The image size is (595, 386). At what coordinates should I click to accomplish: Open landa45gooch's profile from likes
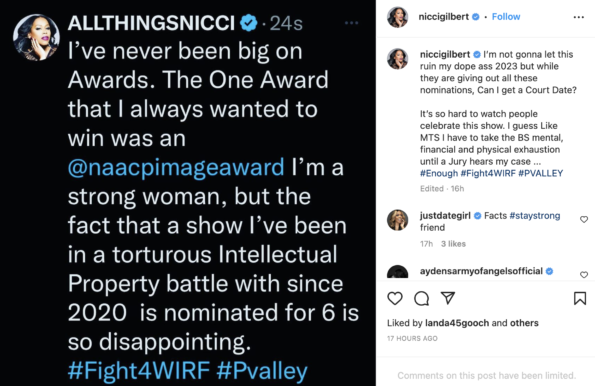point(457,323)
